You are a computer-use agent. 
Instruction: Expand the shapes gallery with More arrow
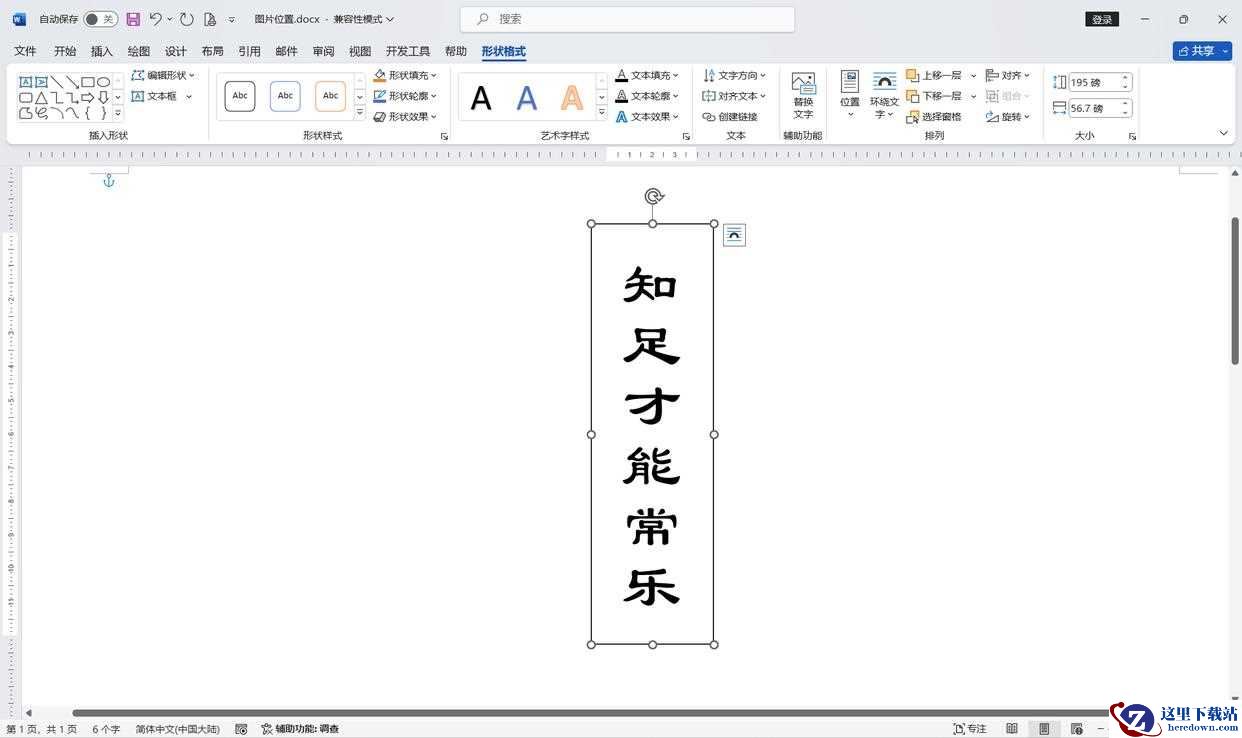click(118, 114)
